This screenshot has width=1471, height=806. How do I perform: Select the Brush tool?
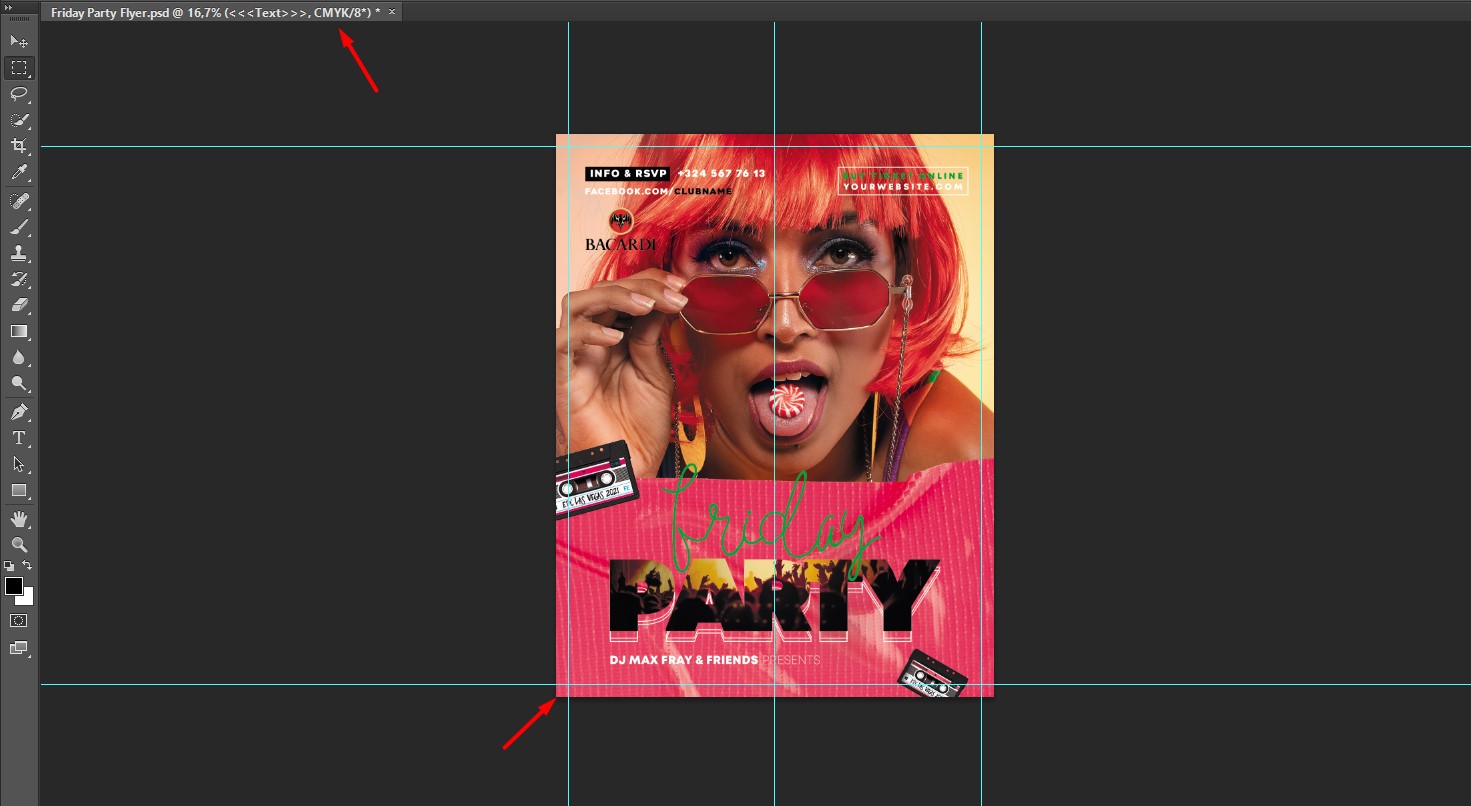click(x=19, y=227)
